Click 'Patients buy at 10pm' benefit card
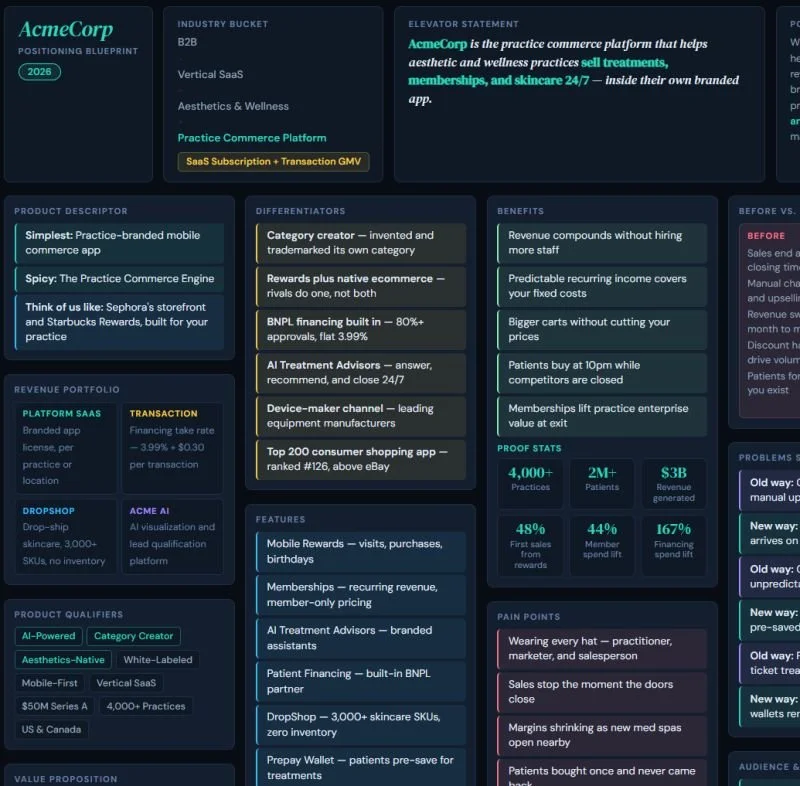The height and width of the screenshot is (786, 800). pyautogui.click(x=602, y=373)
